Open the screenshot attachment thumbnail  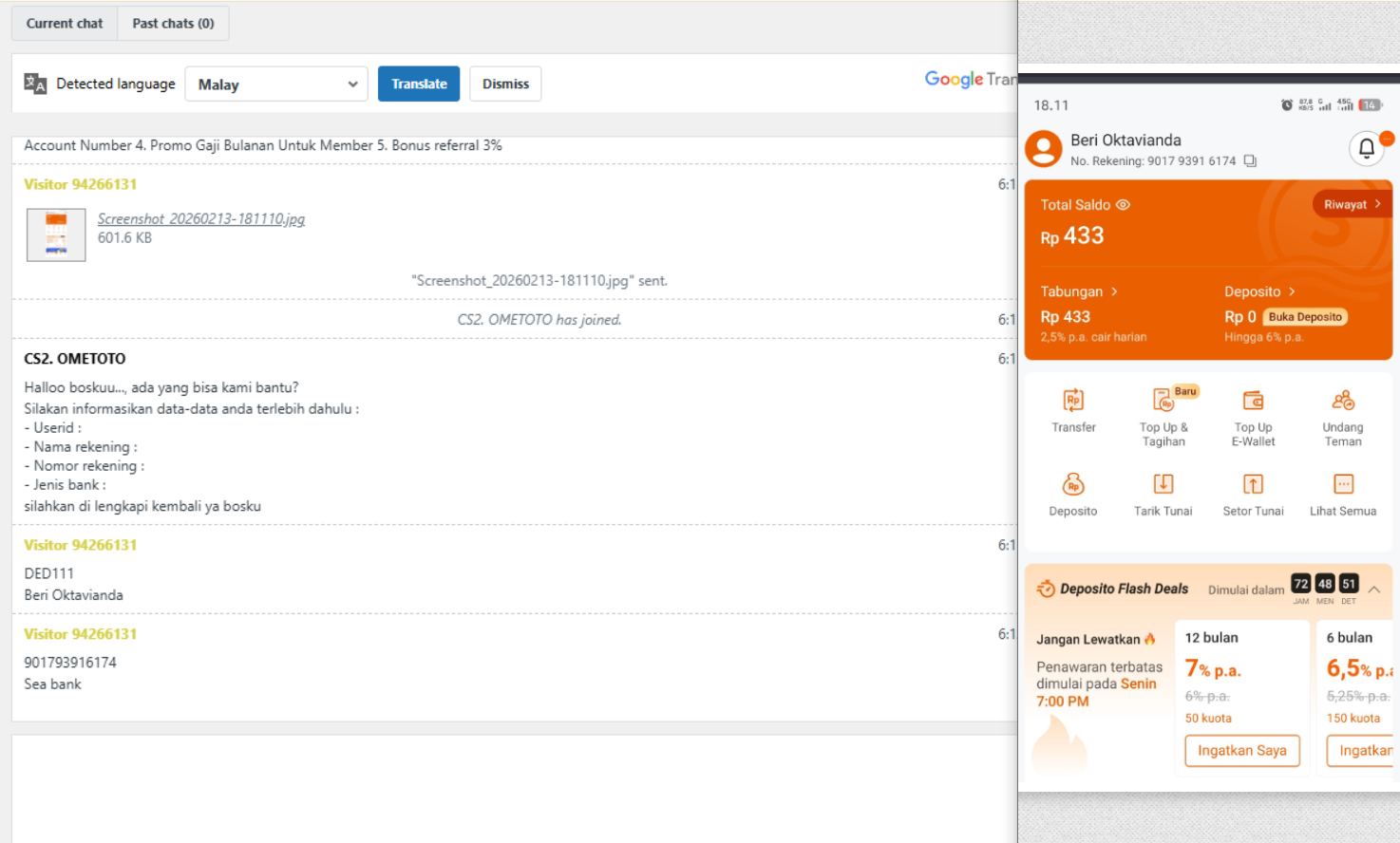(x=56, y=234)
